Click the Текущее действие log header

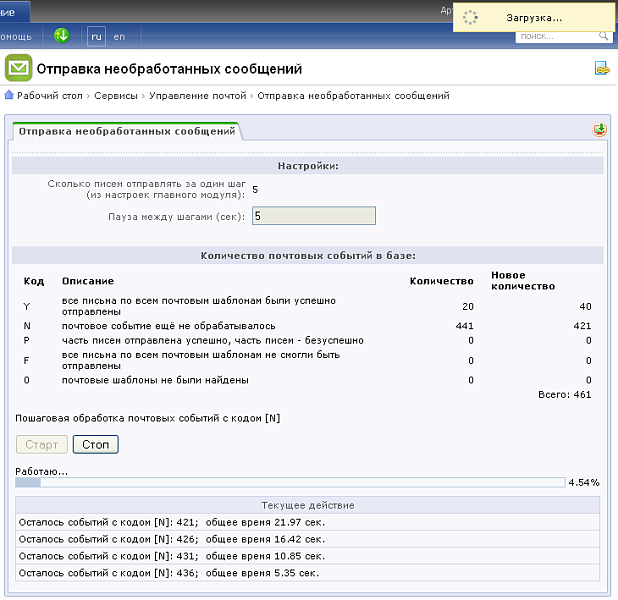(308, 505)
